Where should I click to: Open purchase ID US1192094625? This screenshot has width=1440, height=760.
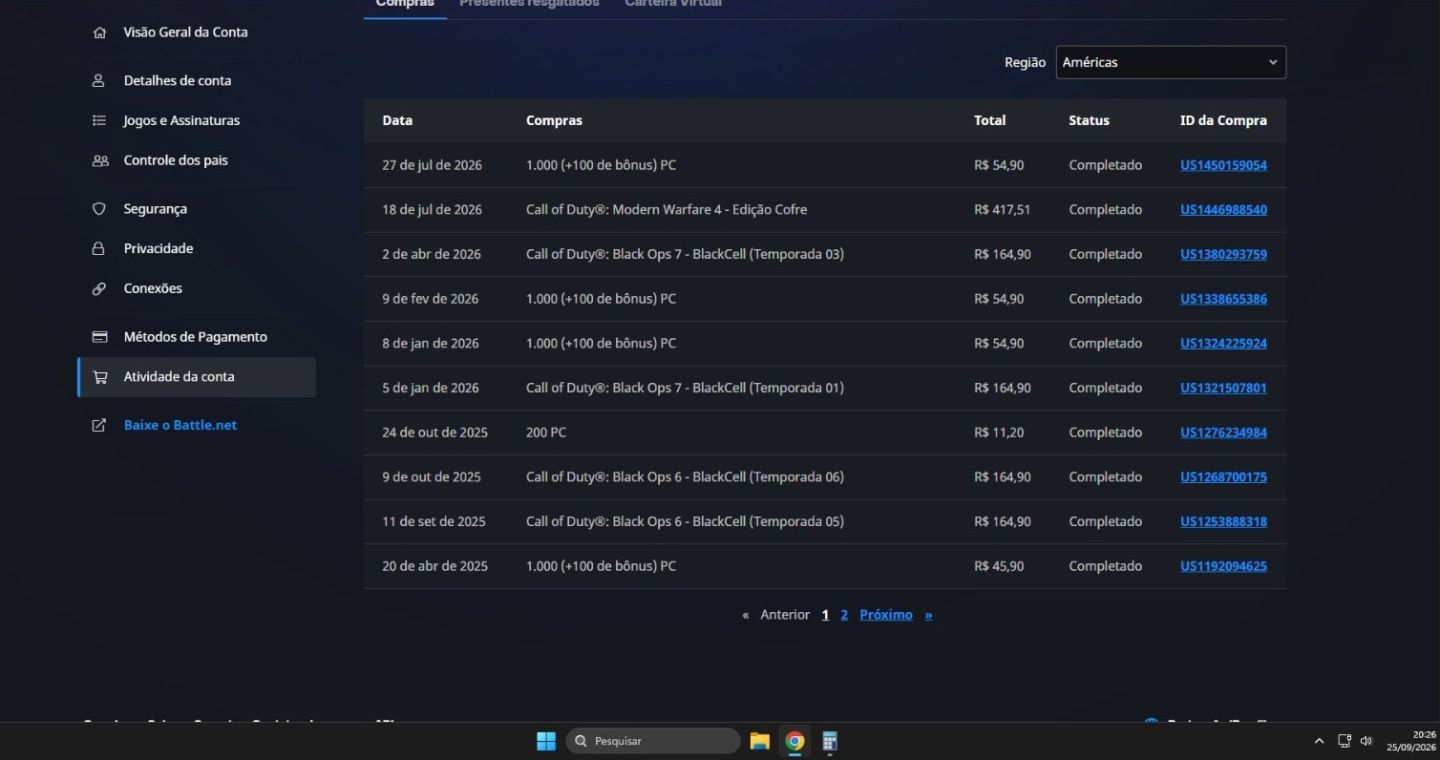[1223, 566]
